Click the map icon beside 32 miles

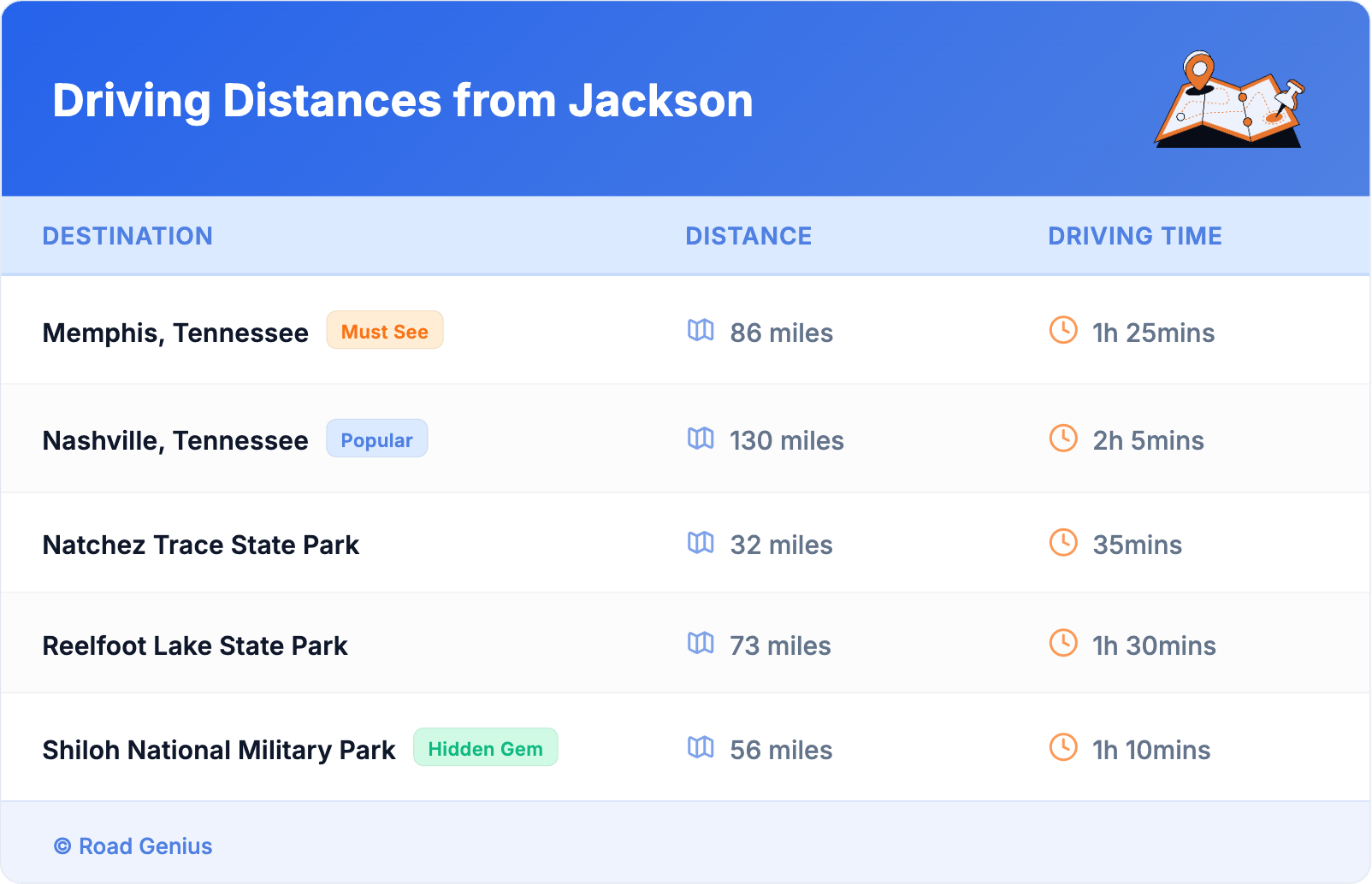tap(701, 543)
